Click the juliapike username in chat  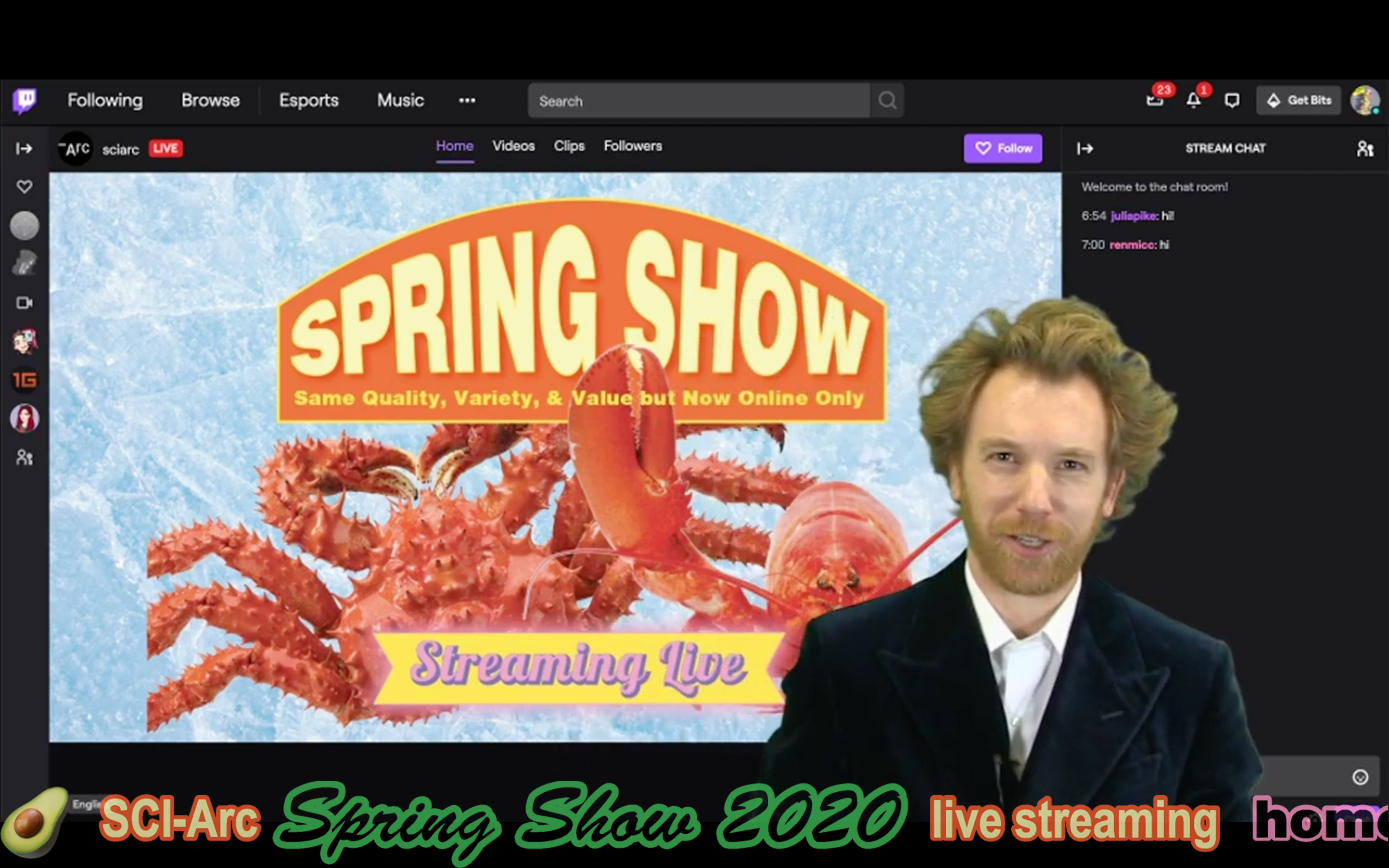coord(1133,216)
